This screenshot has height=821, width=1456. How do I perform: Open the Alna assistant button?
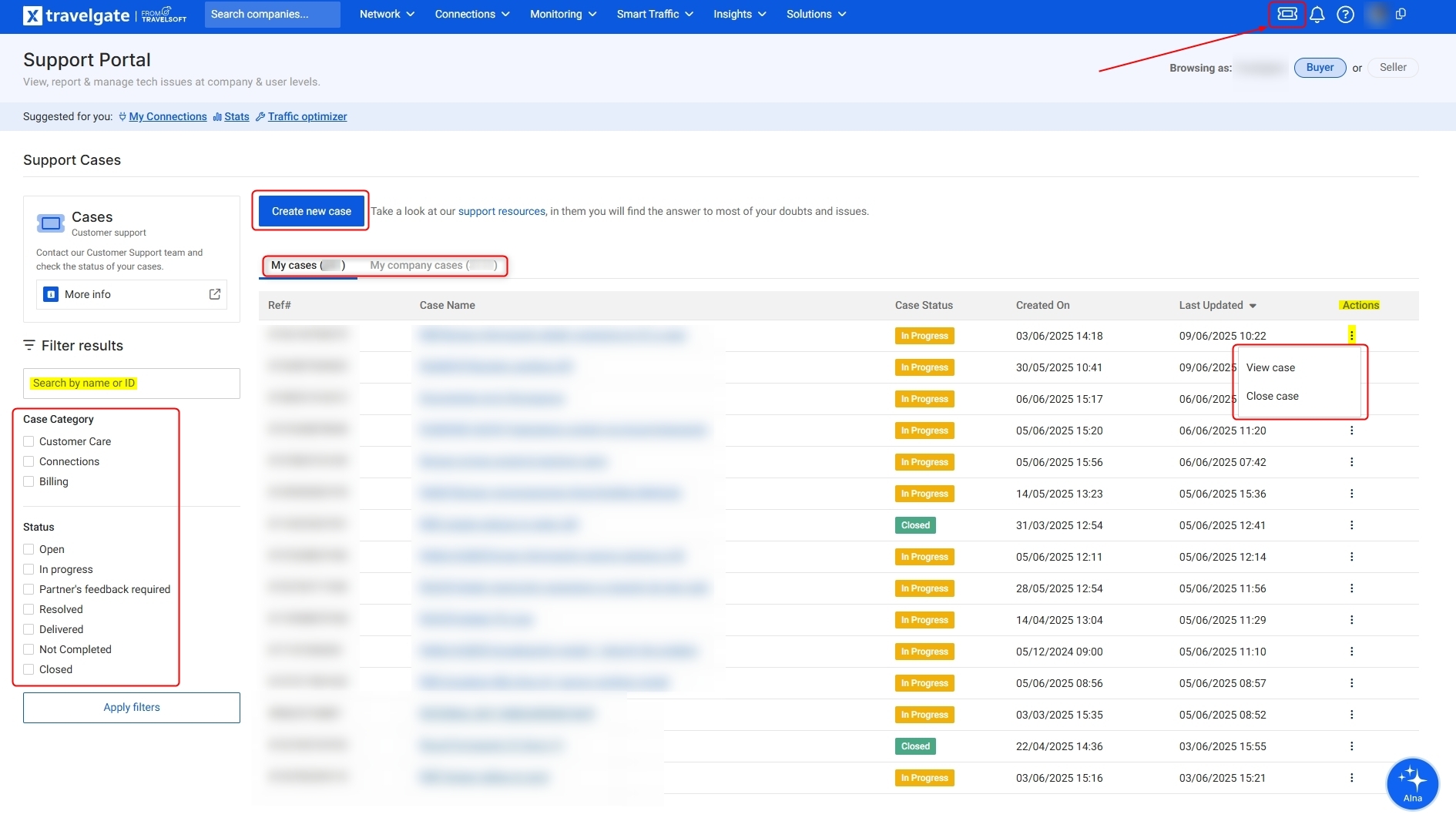[x=1412, y=784]
